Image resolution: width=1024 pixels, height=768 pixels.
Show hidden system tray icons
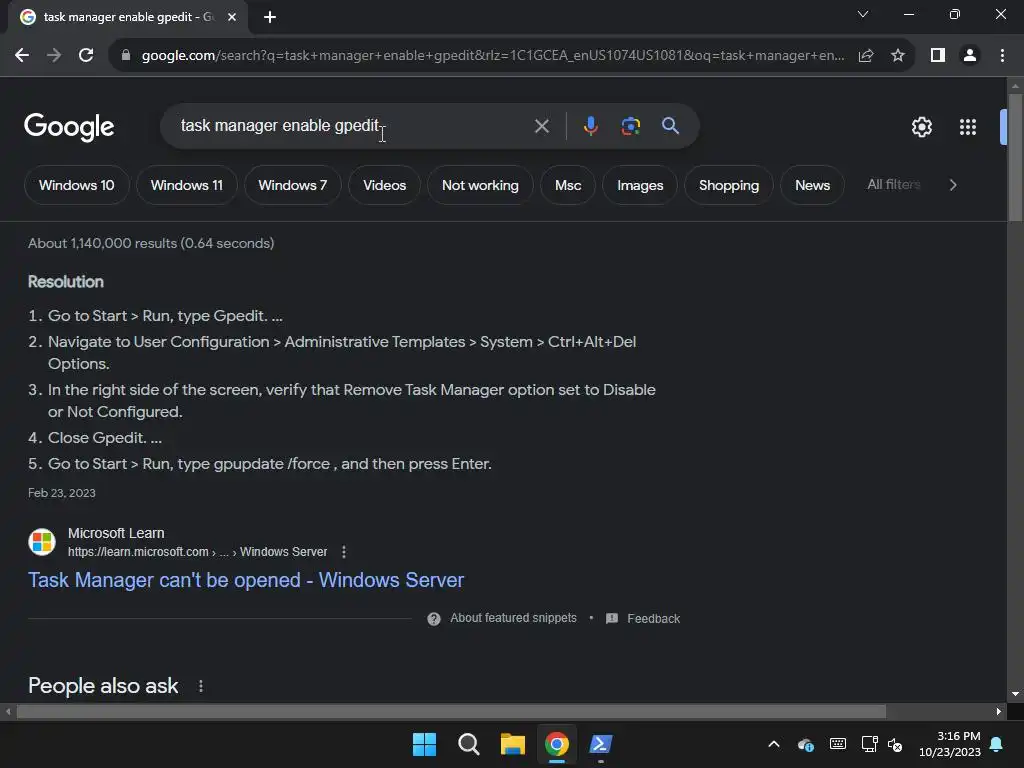(774, 744)
